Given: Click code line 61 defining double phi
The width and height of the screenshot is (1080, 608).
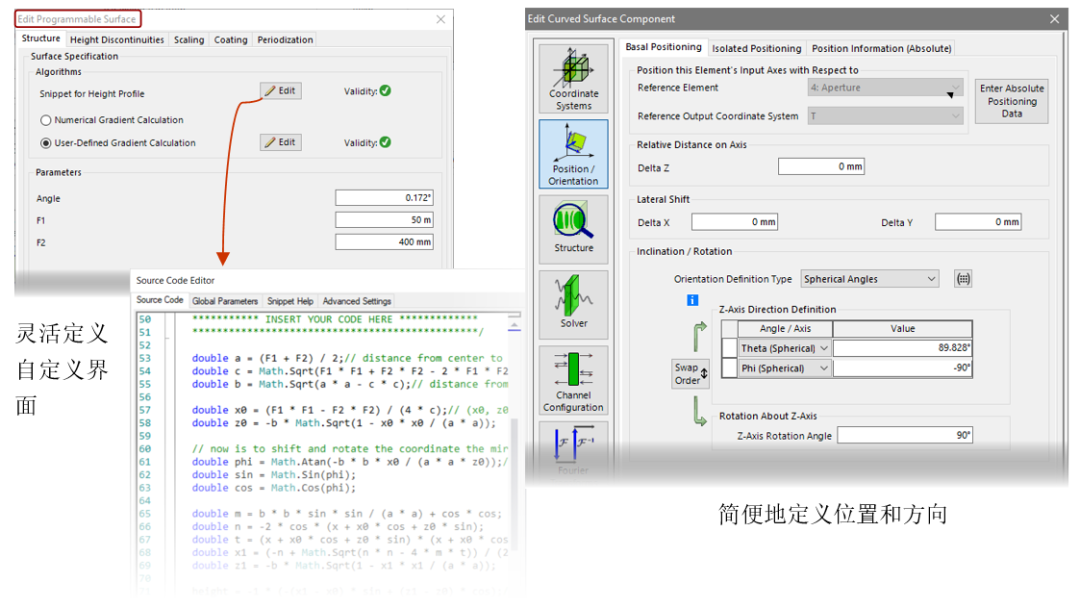Looking at the screenshot, I should click(x=350, y=461).
